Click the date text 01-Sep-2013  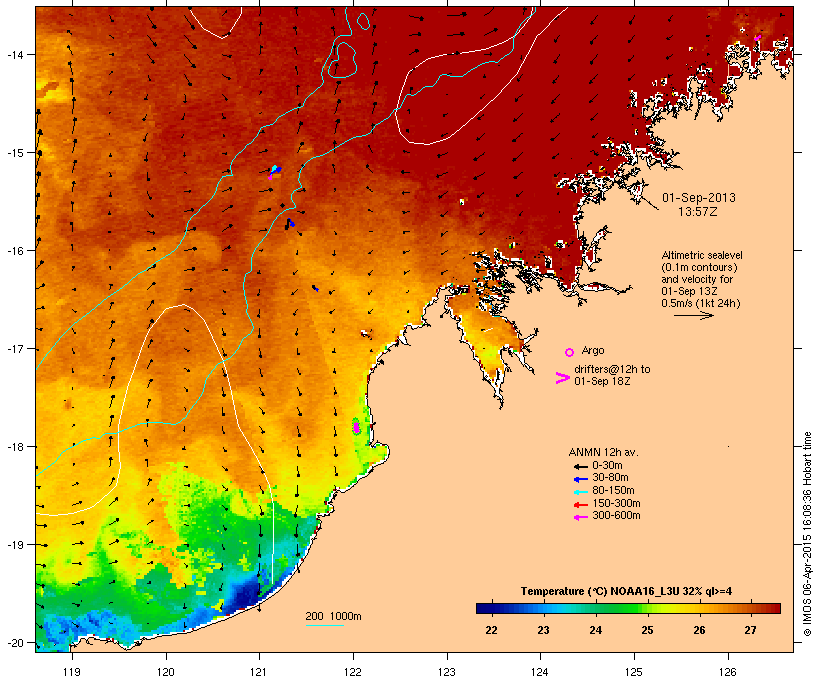point(699,198)
